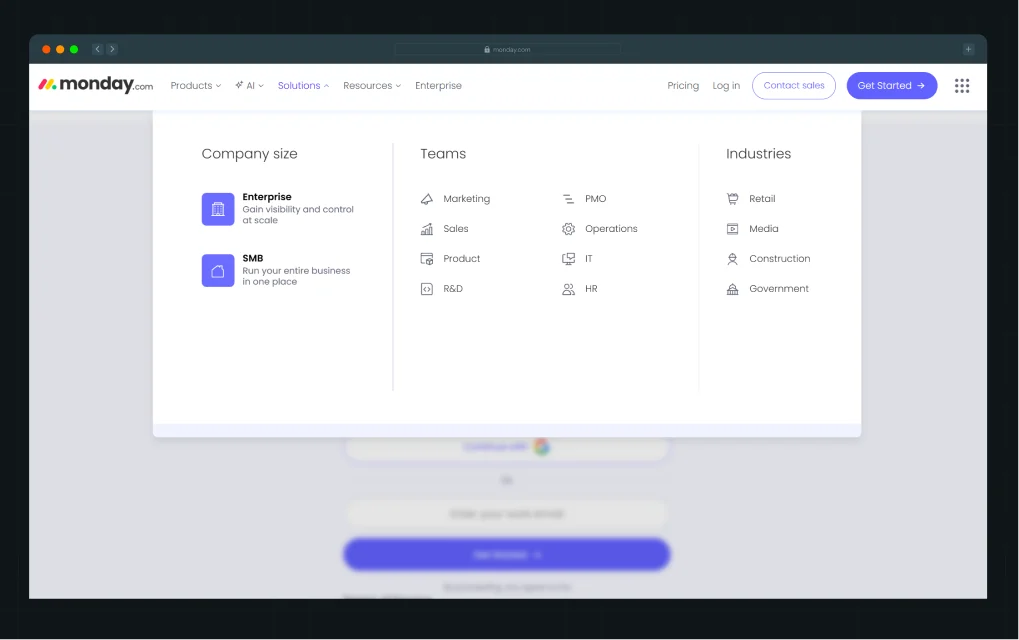Screen dimensions: 1019x640
Task: Click the Contact sales button
Action: (x=793, y=86)
